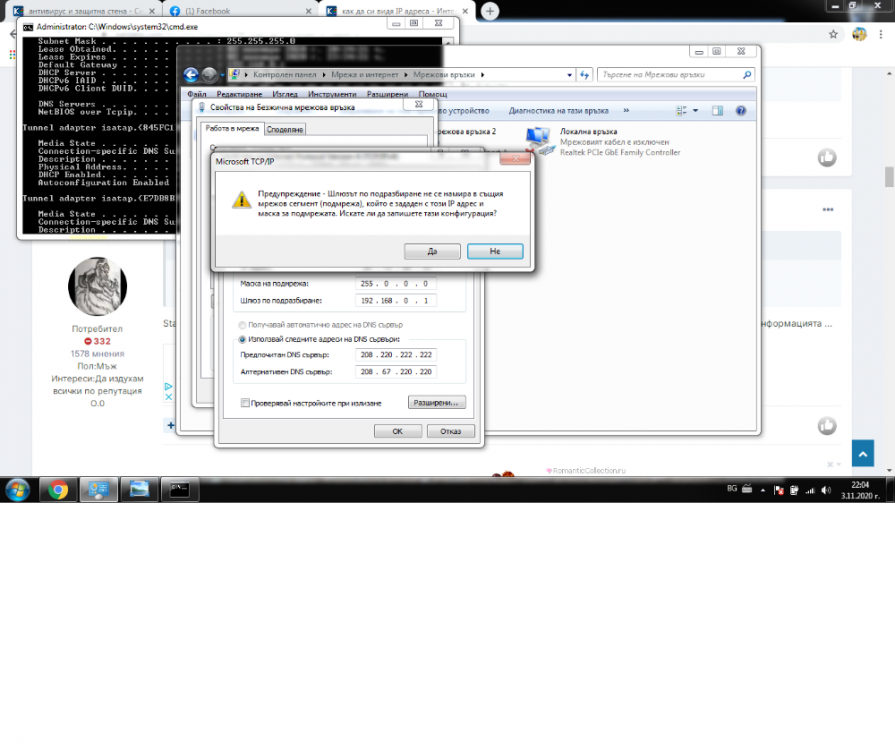
Task: Click the Да button in the warning dialog
Action: point(432,251)
